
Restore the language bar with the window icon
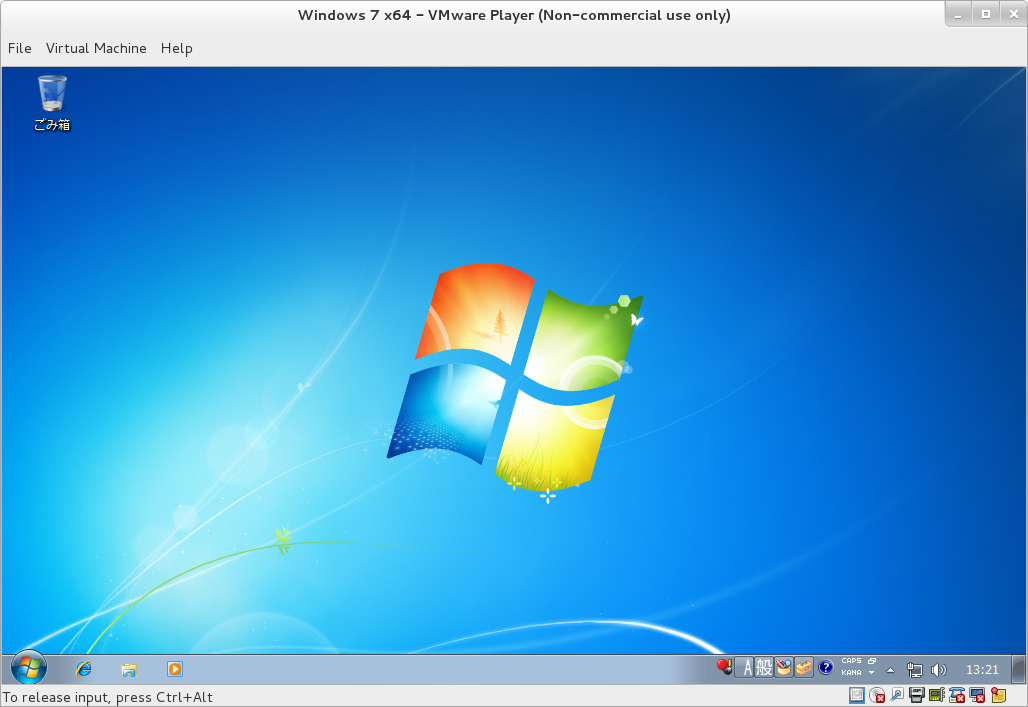[x=872, y=661]
